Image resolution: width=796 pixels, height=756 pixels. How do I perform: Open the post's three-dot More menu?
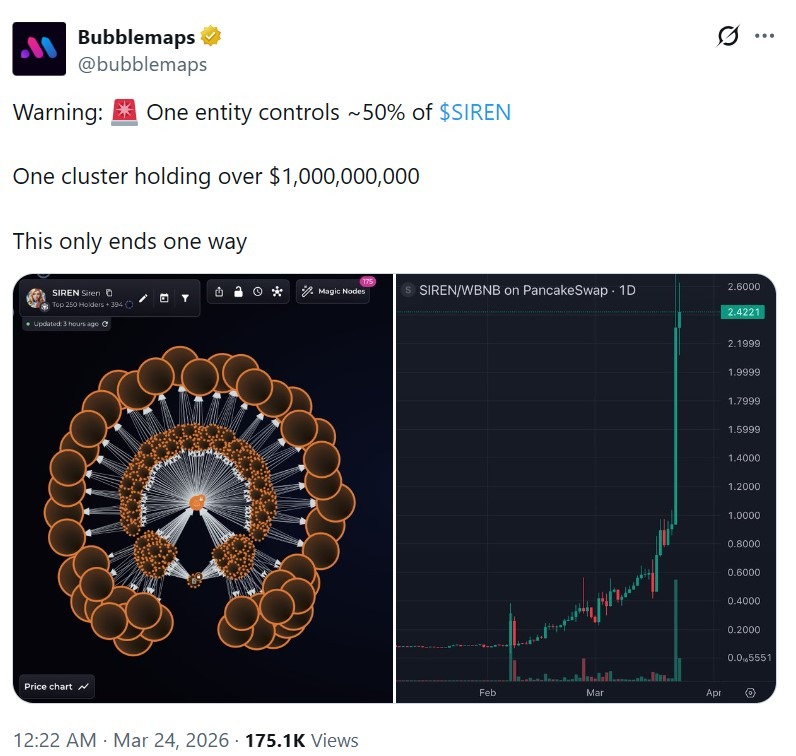(765, 36)
